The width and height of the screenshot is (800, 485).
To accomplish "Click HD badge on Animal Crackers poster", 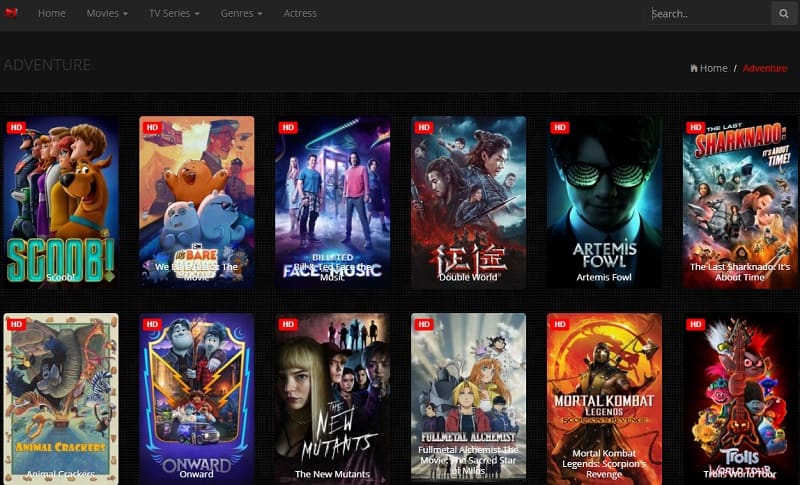I will [16, 324].
